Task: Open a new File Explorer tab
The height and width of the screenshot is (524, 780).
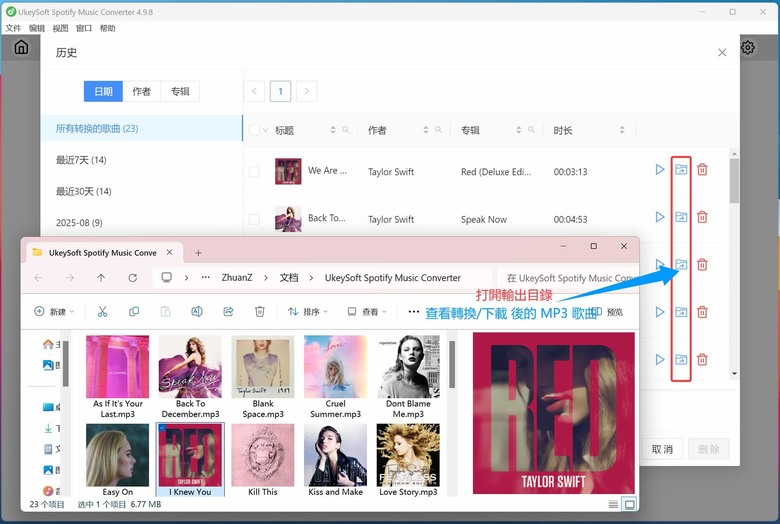Action: tap(198, 253)
